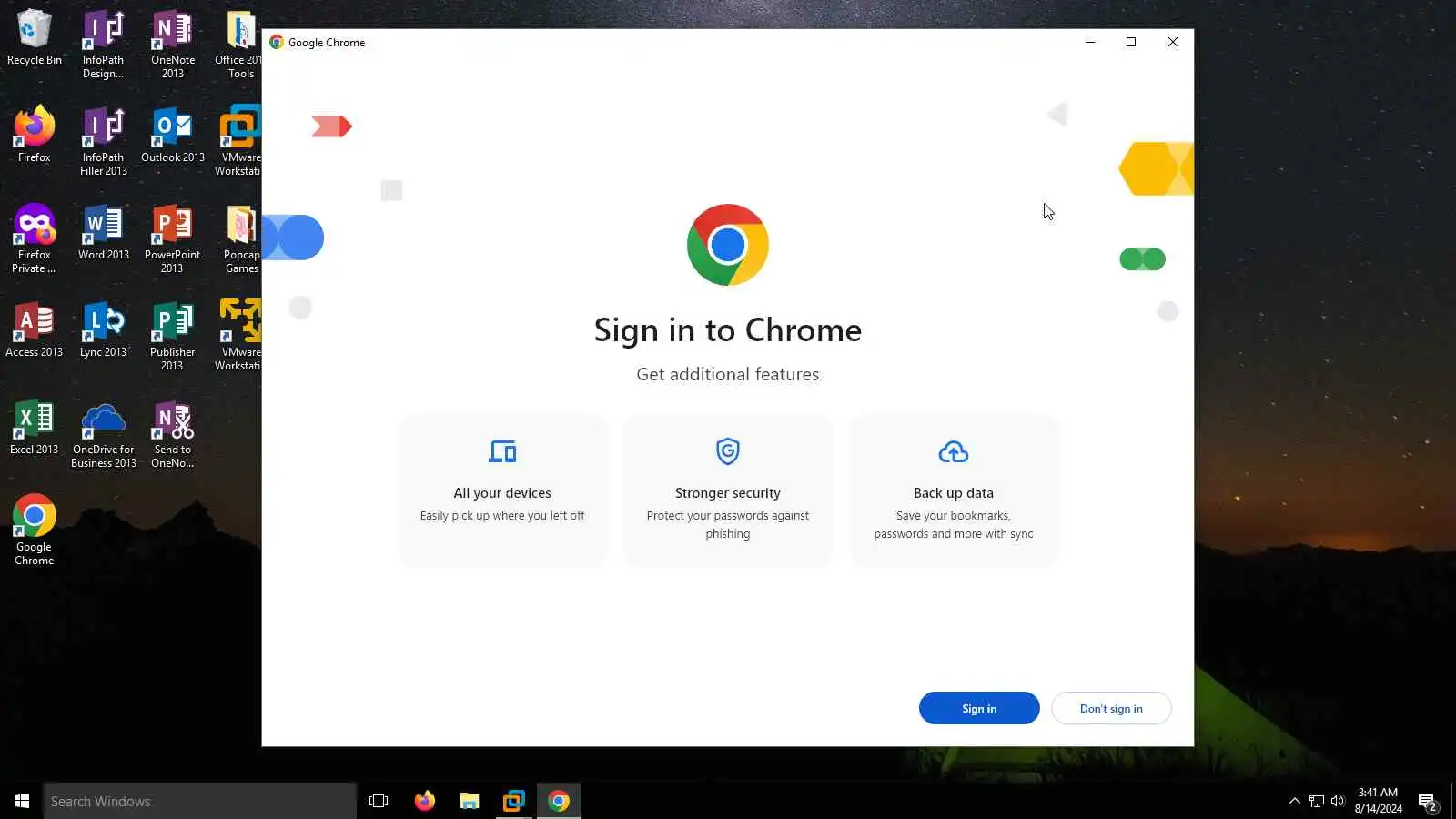
Task: Select the Publisher 2013 desktop icon
Action: tap(172, 336)
